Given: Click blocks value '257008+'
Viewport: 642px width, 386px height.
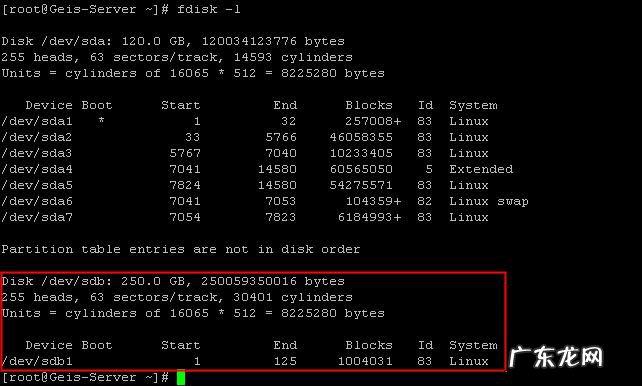Looking at the screenshot, I should tap(373, 121).
